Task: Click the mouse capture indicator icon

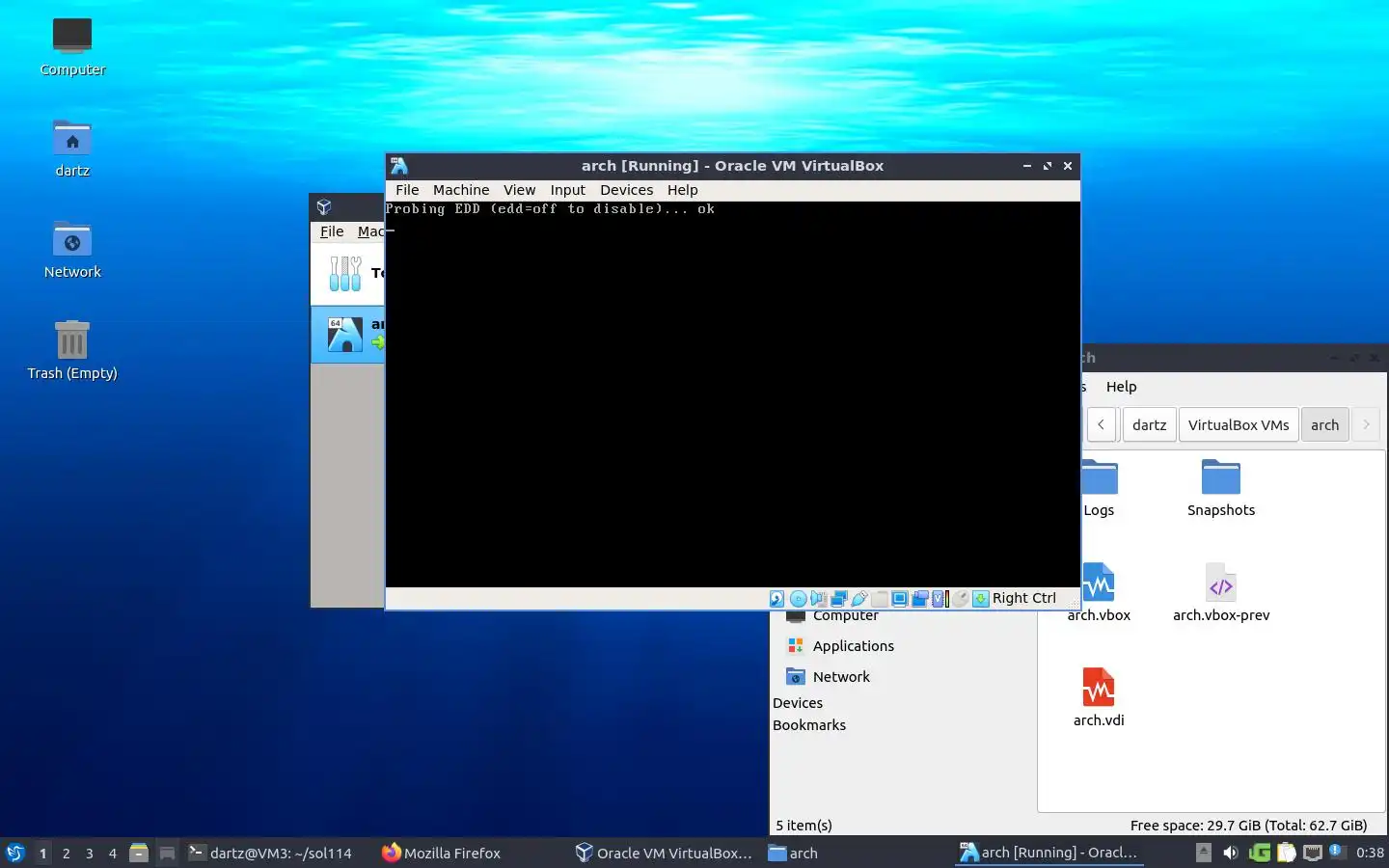Action: (961, 598)
